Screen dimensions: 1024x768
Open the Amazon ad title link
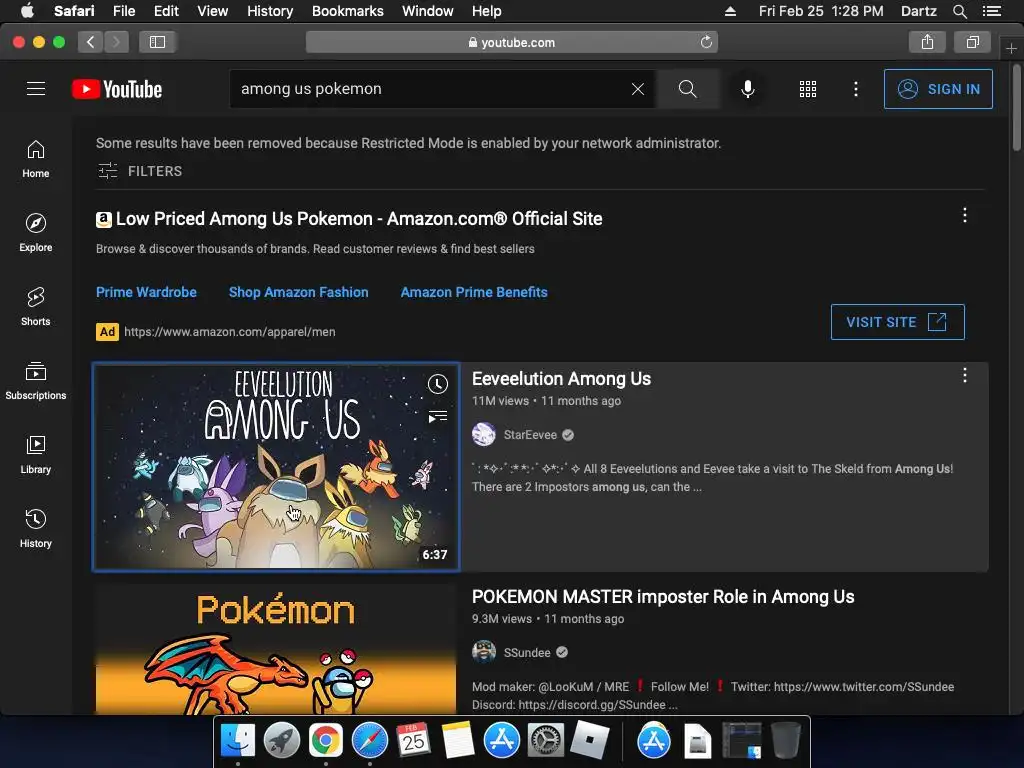(359, 219)
